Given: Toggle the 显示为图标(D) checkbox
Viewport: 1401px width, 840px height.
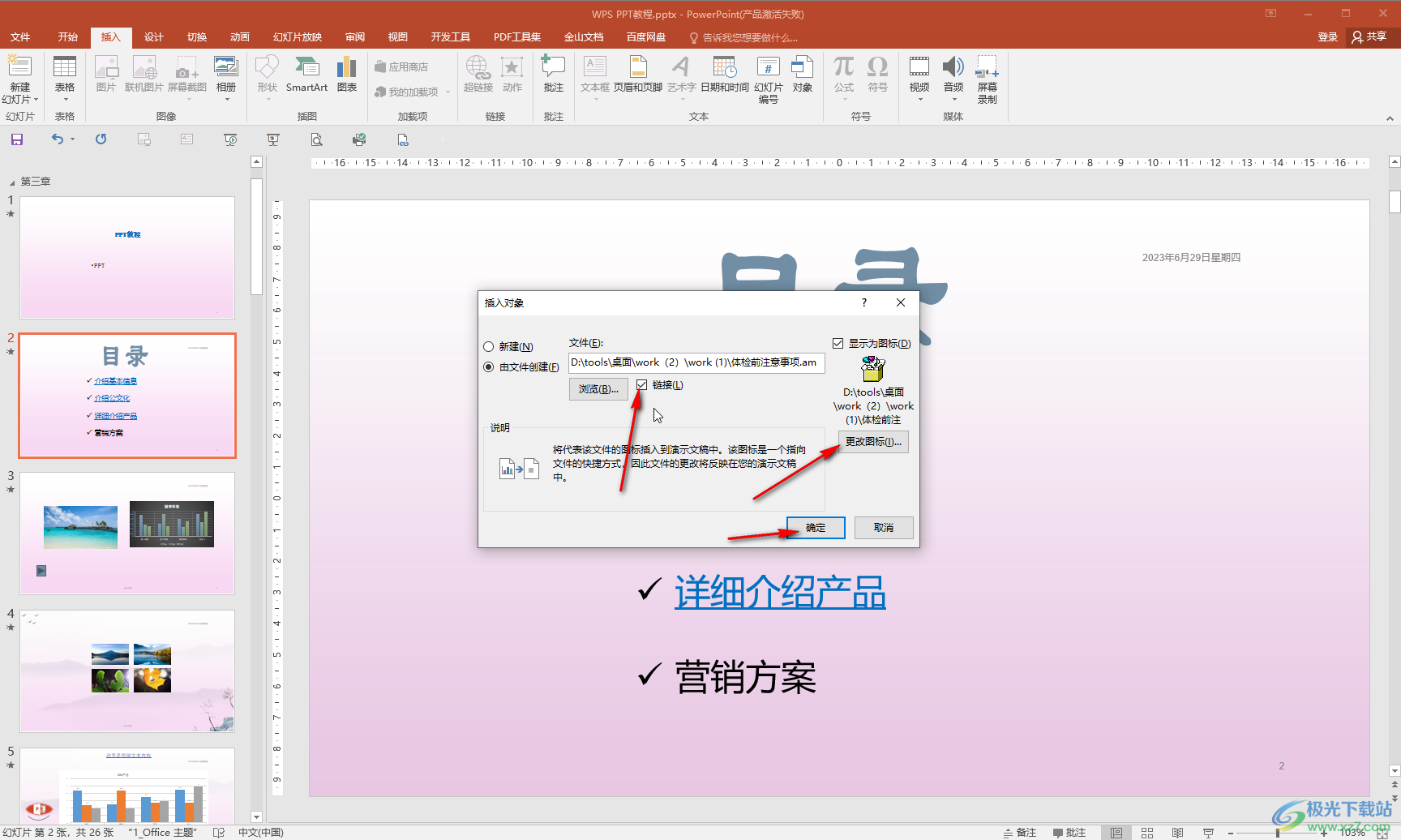Looking at the screenshot, I should tap(838, 344).
